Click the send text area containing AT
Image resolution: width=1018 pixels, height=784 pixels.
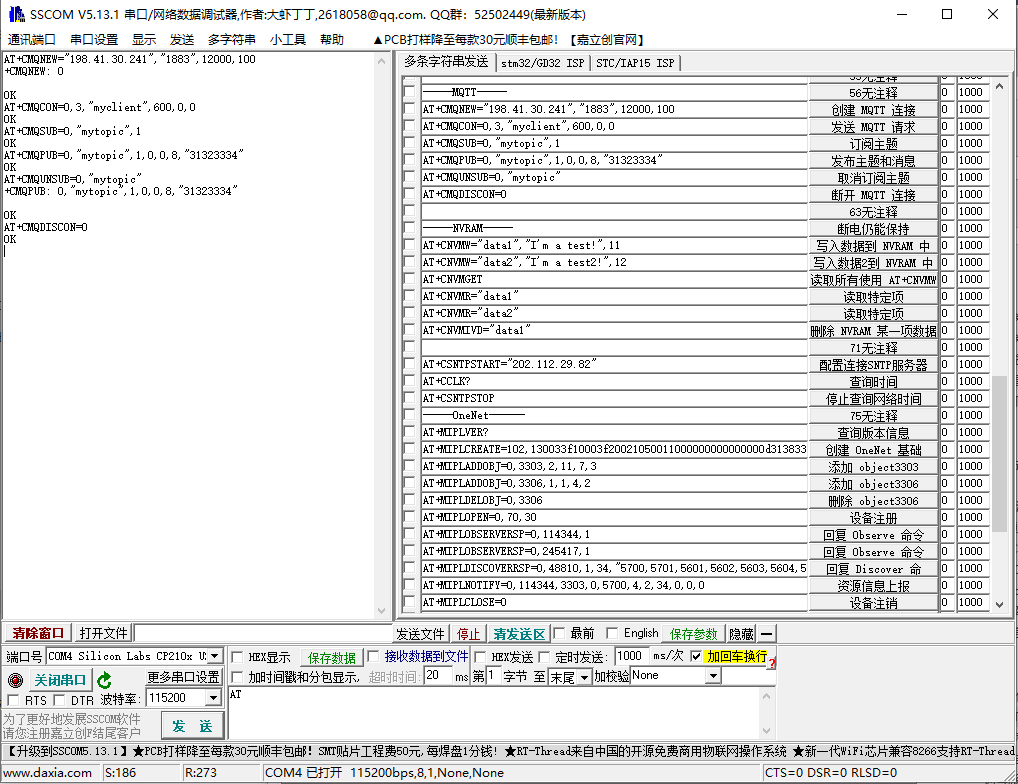pos(493,713)
